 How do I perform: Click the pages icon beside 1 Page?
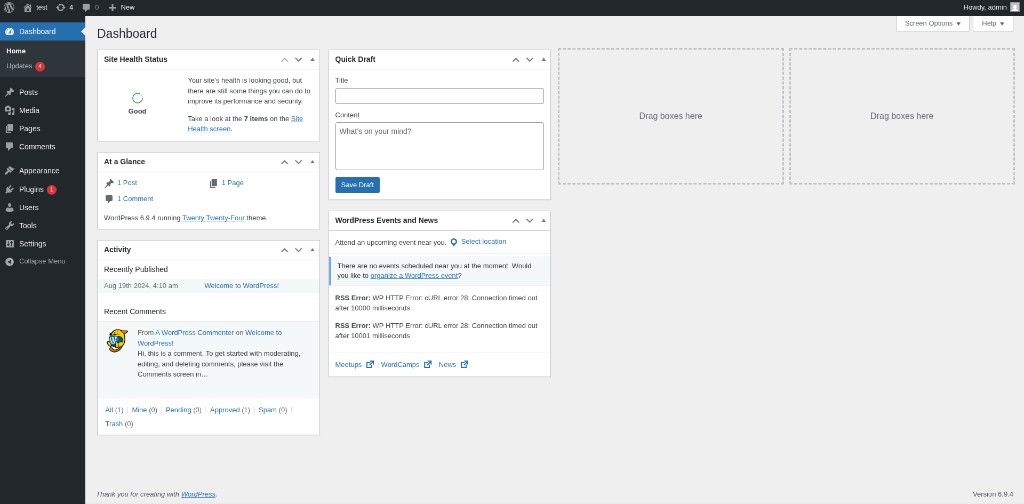pos(214,183)
